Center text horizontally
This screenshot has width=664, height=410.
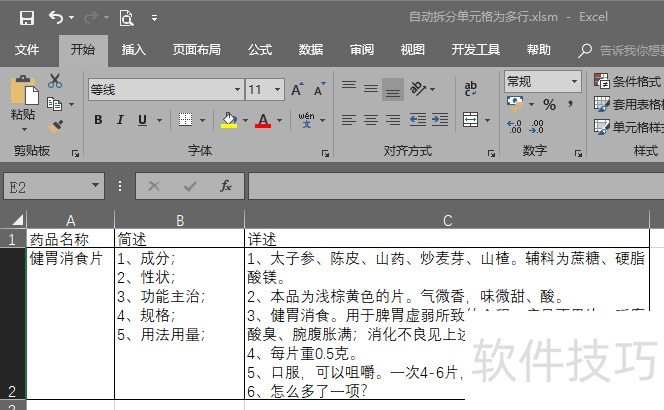pyautogui.click(x=371, y=120)
